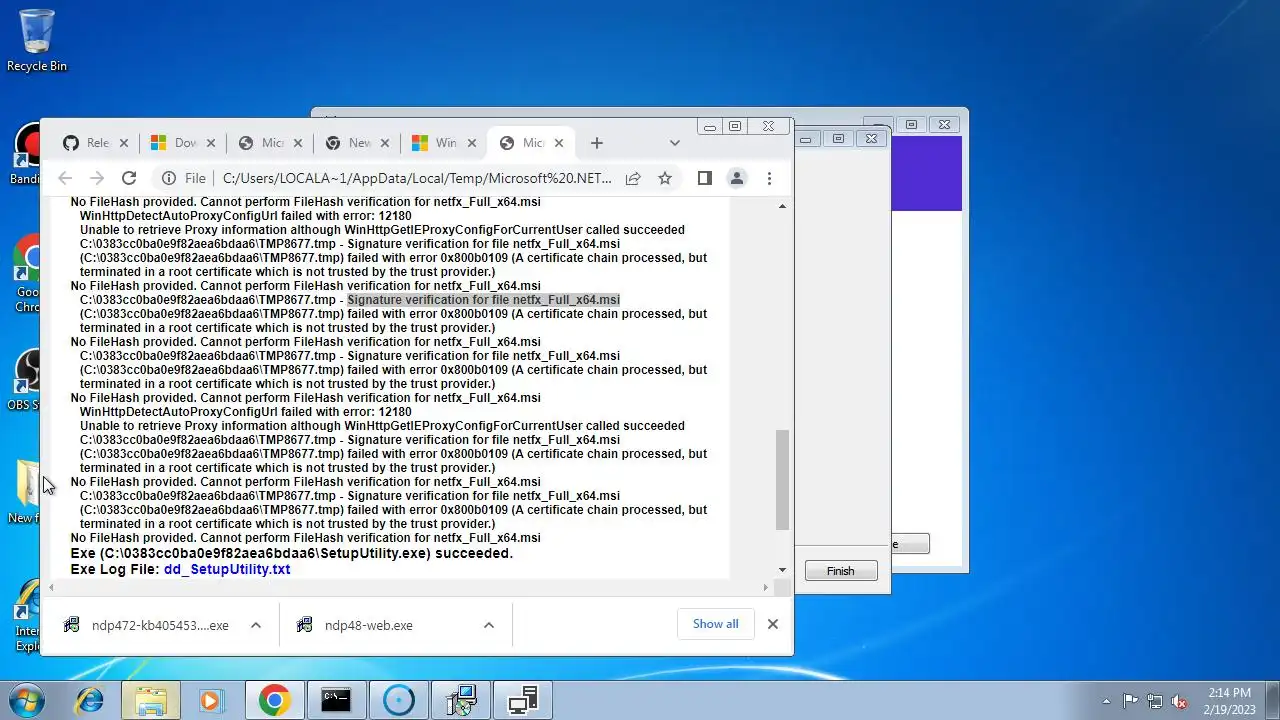Show hidden tray icons
Viewport: 1280px width, 720px height.
tap(1106, 701)
